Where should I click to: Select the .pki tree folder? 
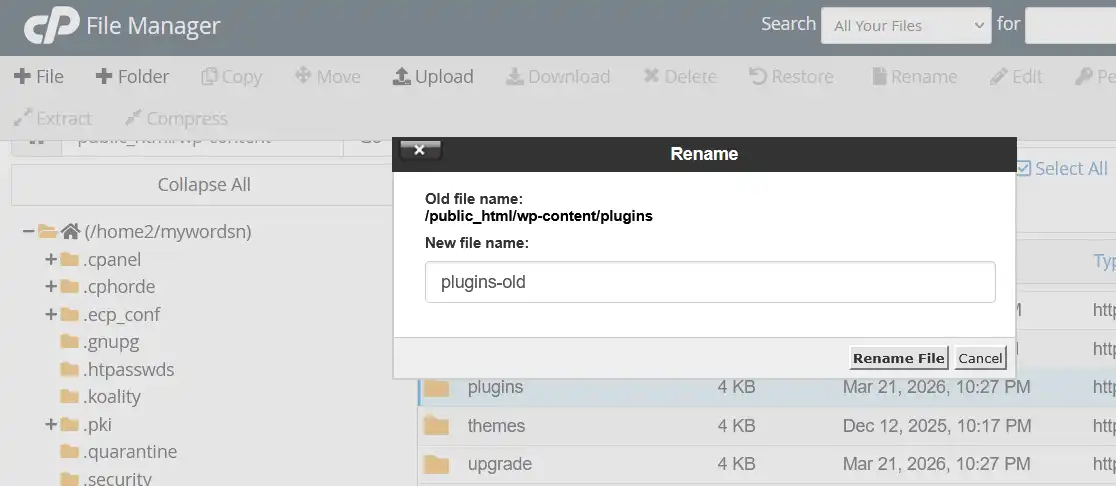point(97,425)
